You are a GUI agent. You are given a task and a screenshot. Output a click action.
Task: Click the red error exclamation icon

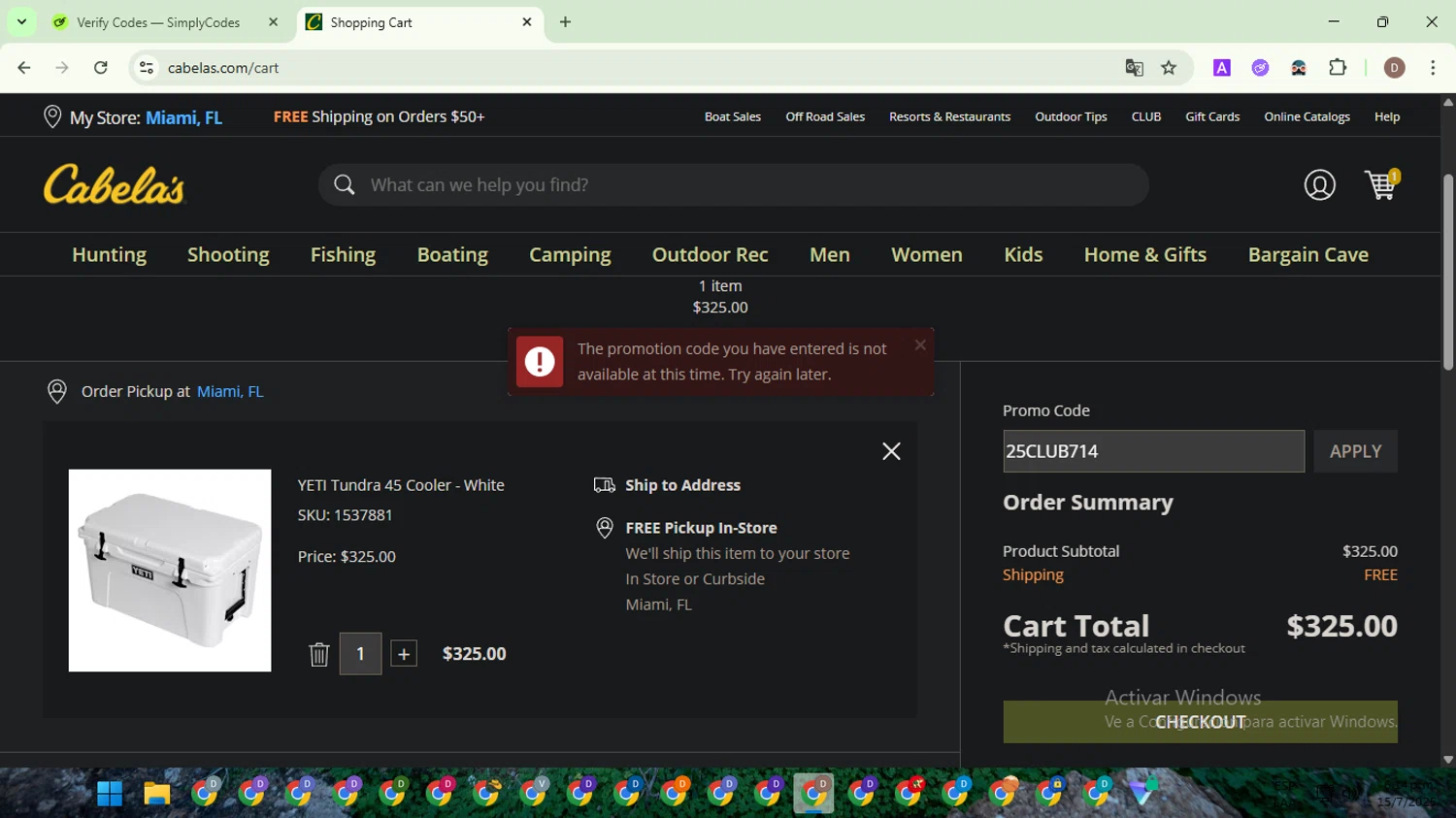coord(540,362)
